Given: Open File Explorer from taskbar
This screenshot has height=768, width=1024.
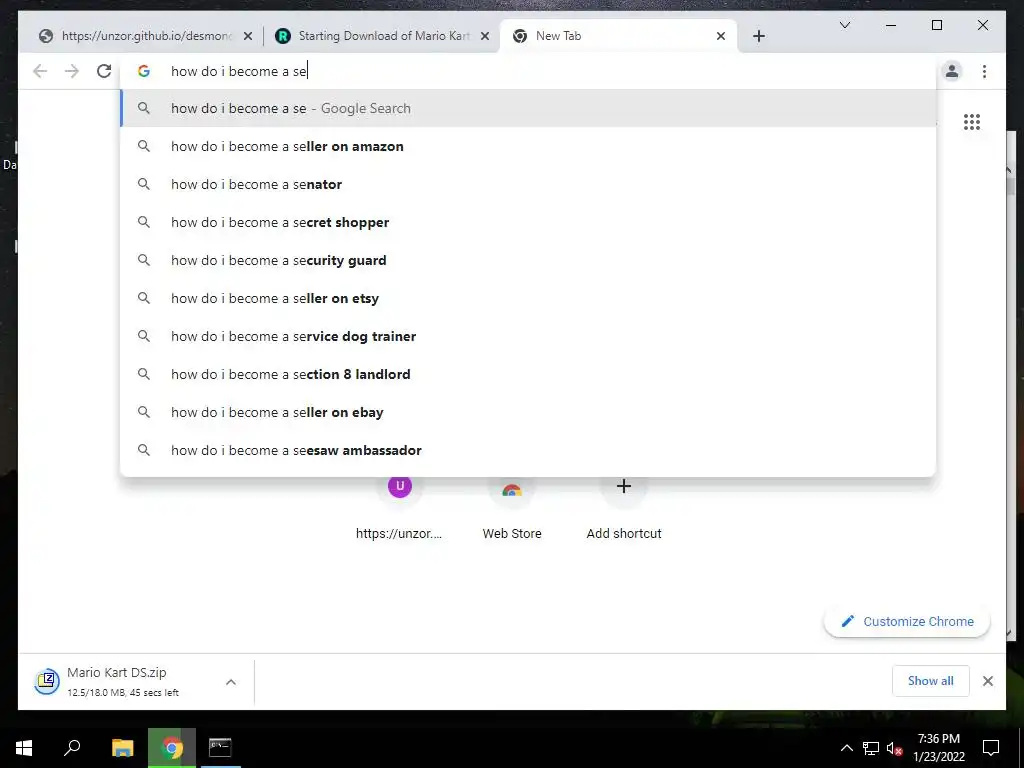Looking at the screenshot, I should point(123,748).
